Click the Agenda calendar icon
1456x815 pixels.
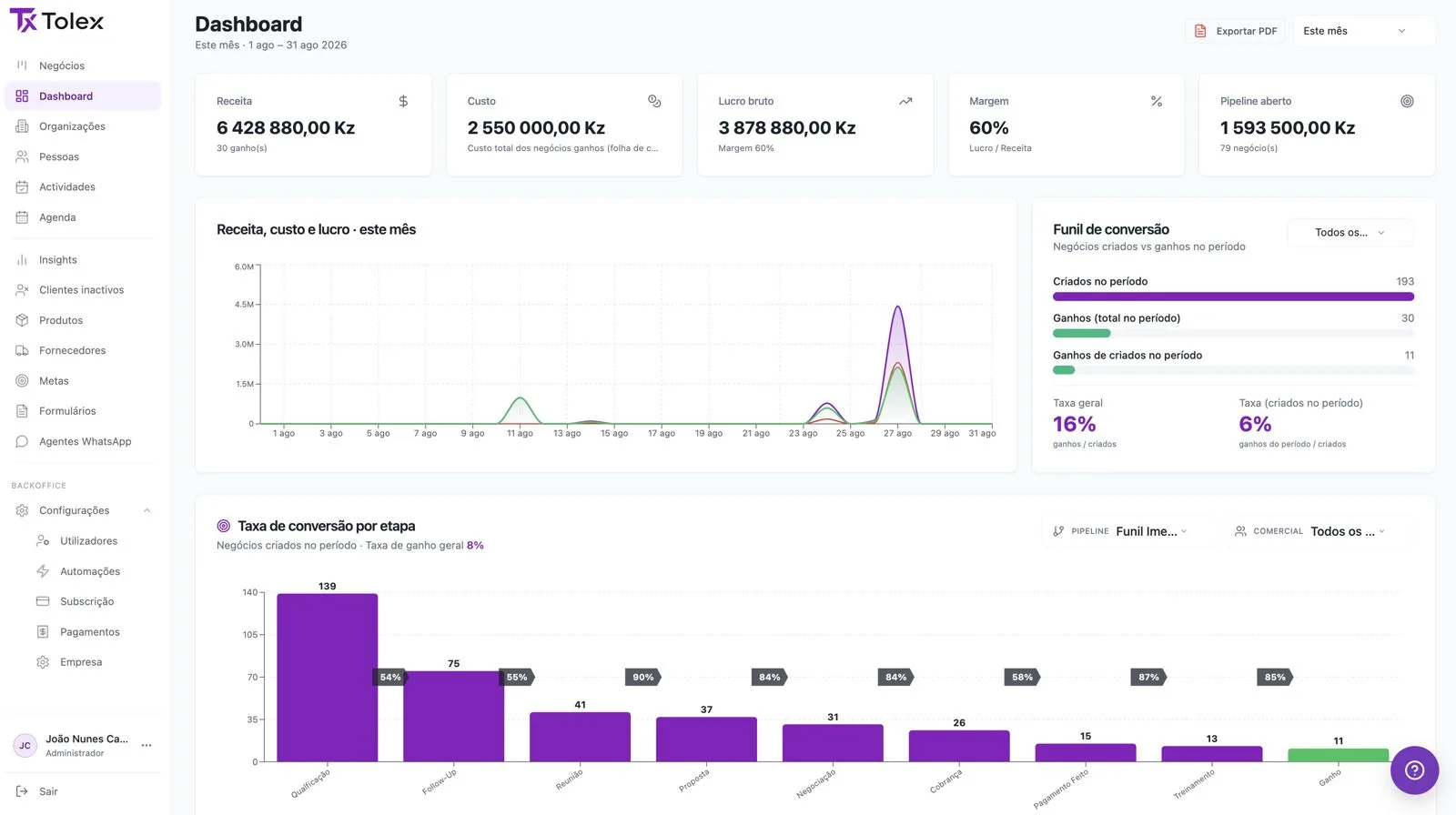tap(22, 217)
